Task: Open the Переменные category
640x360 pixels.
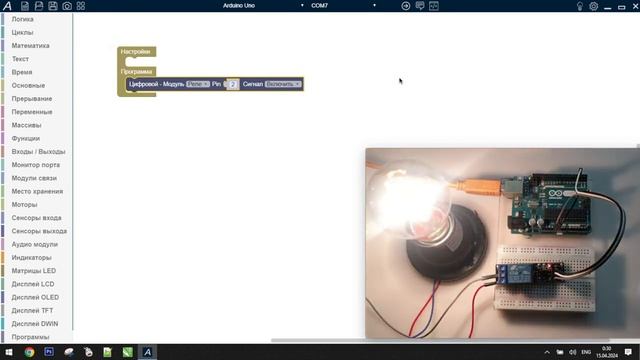Action: [32, 112]
